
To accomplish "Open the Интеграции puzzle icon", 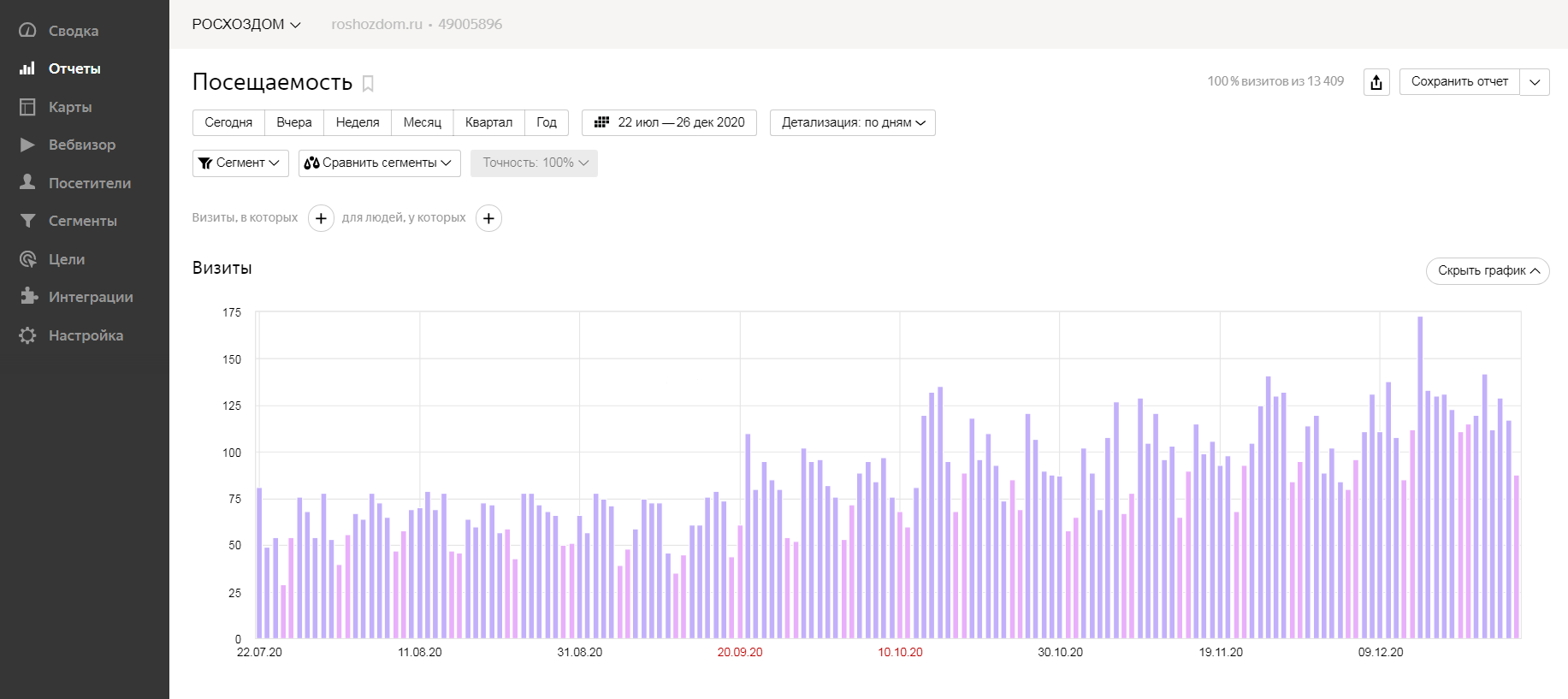I will (x=28, y=296).
